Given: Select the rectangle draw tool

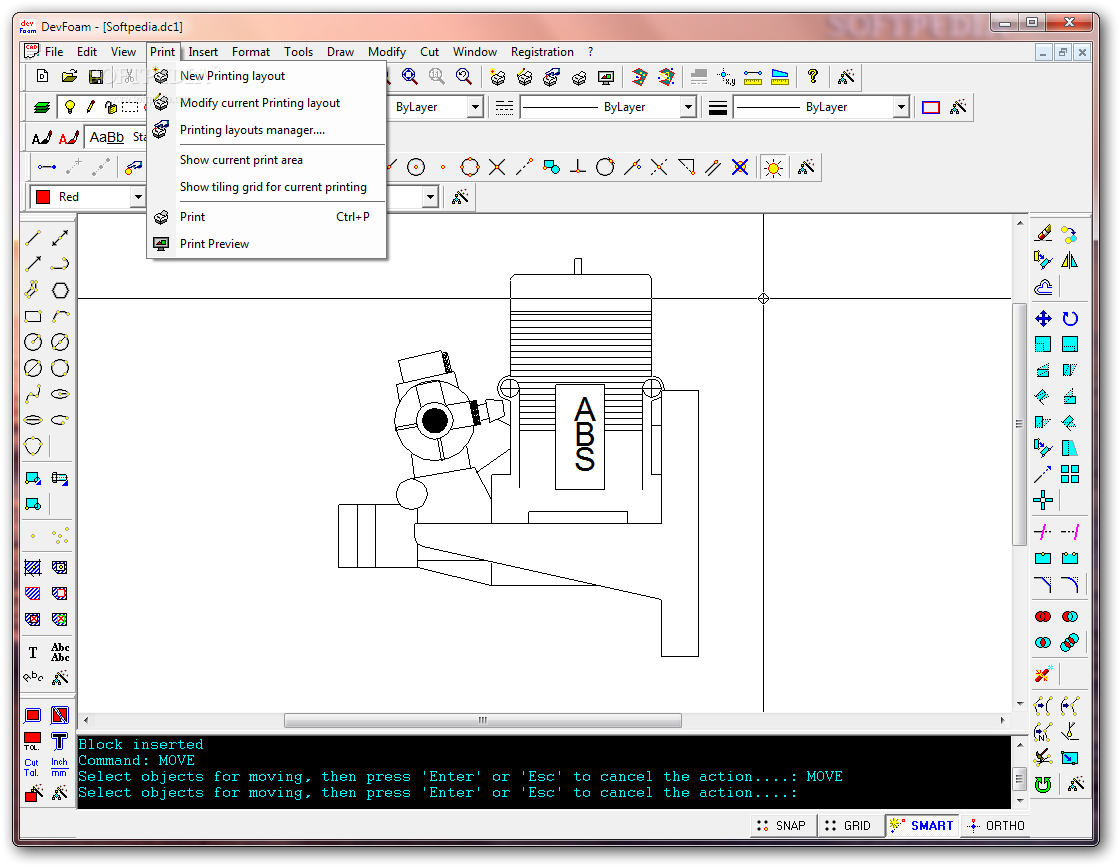Looking at the screenshot, I should [33, 316].
